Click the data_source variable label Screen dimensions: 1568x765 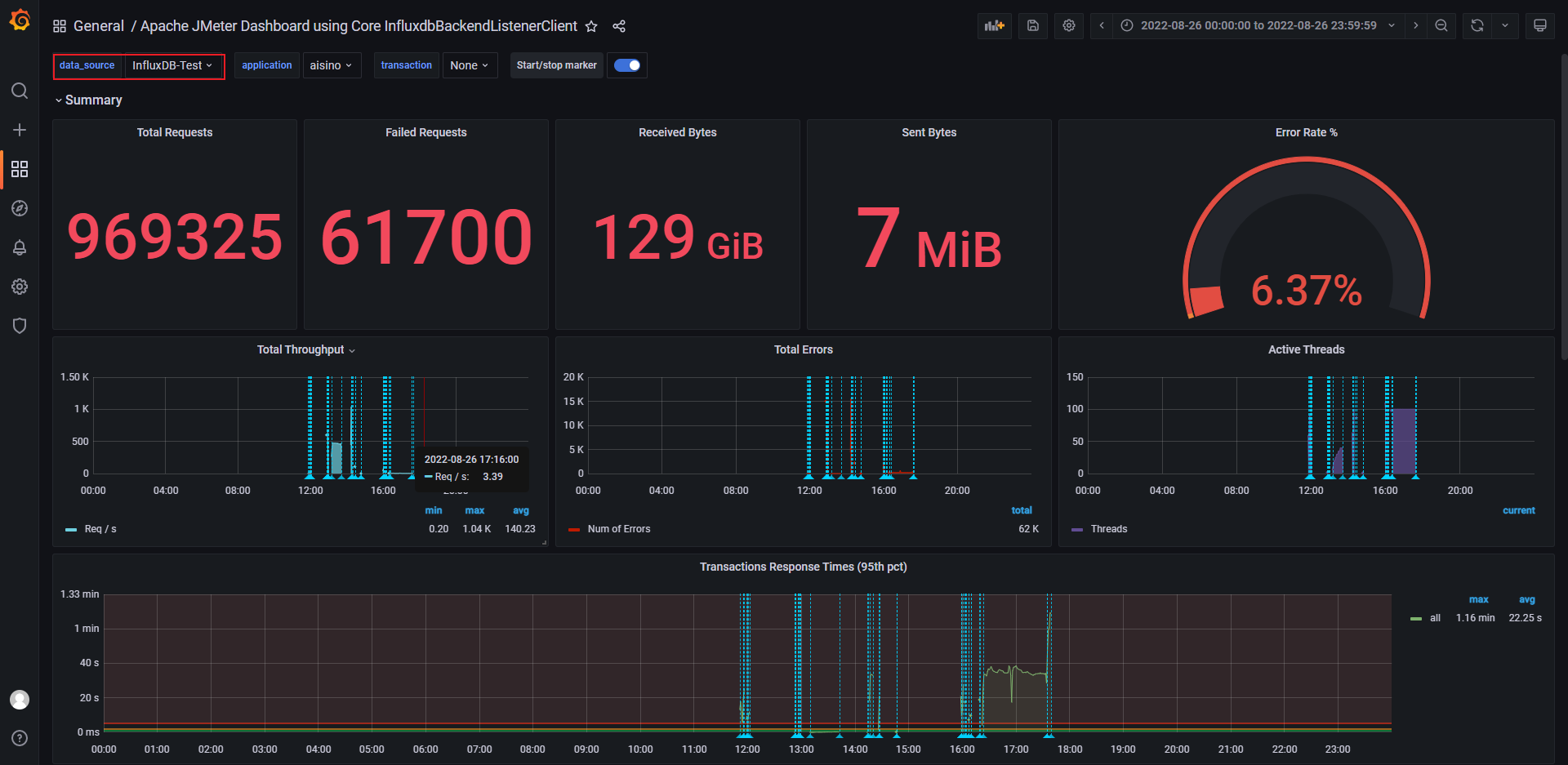coord(87,65)
